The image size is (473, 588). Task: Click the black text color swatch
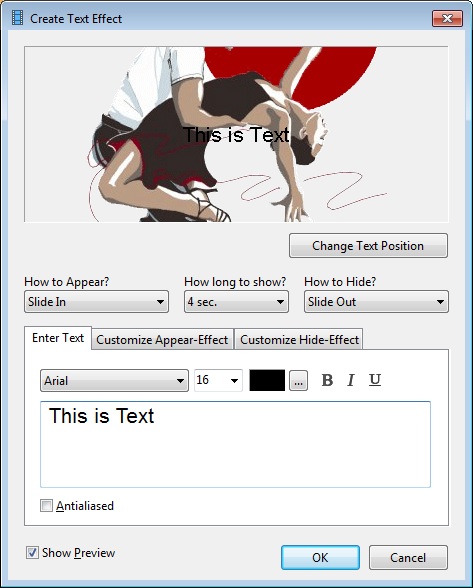click(x=267, y=380)
